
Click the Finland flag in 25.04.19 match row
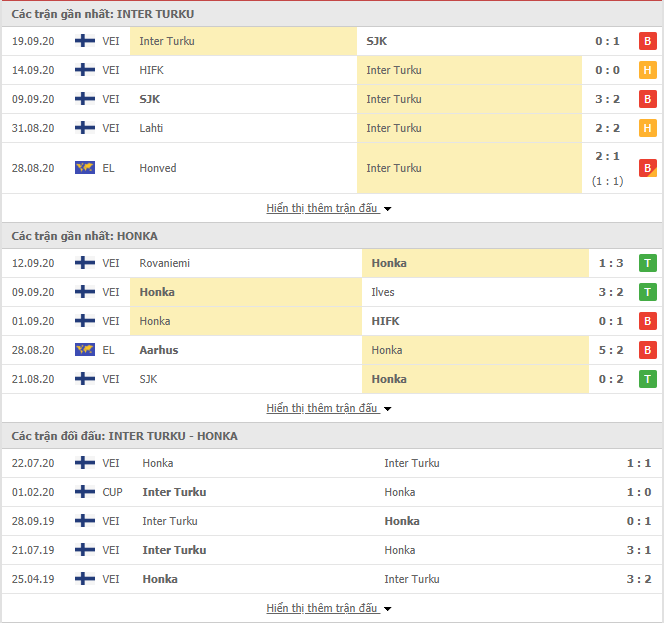[85, 579]
